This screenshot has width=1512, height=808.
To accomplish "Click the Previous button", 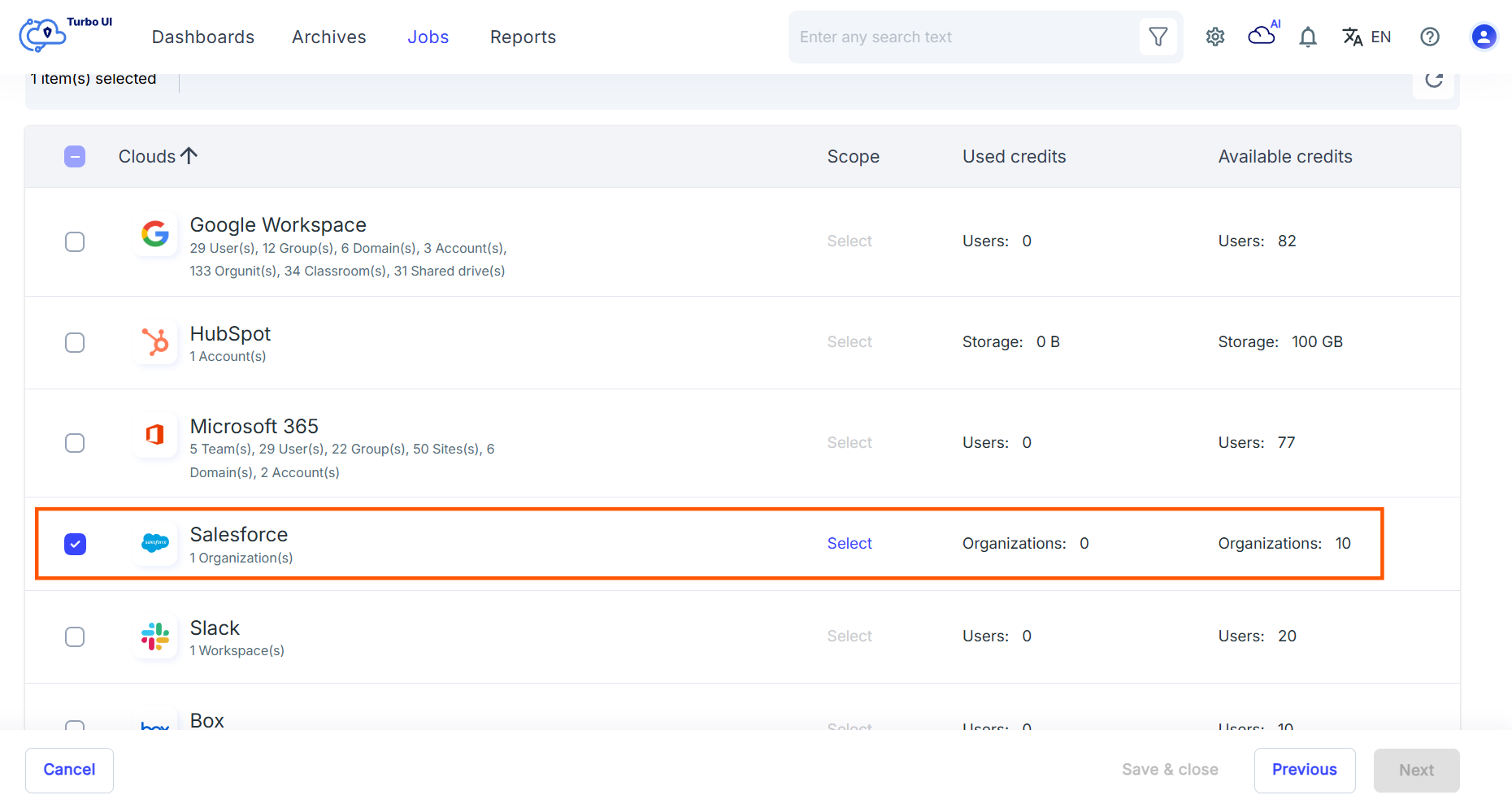I will pos(1305,770).
